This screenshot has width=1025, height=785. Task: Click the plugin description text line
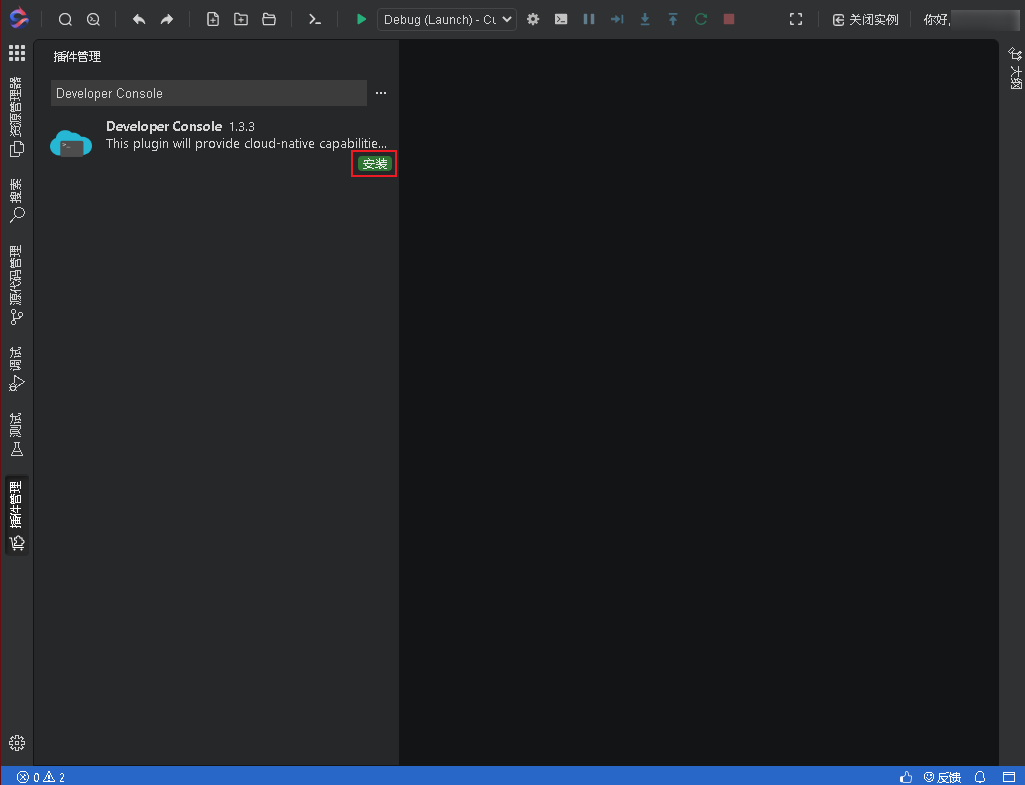(246, 144)
